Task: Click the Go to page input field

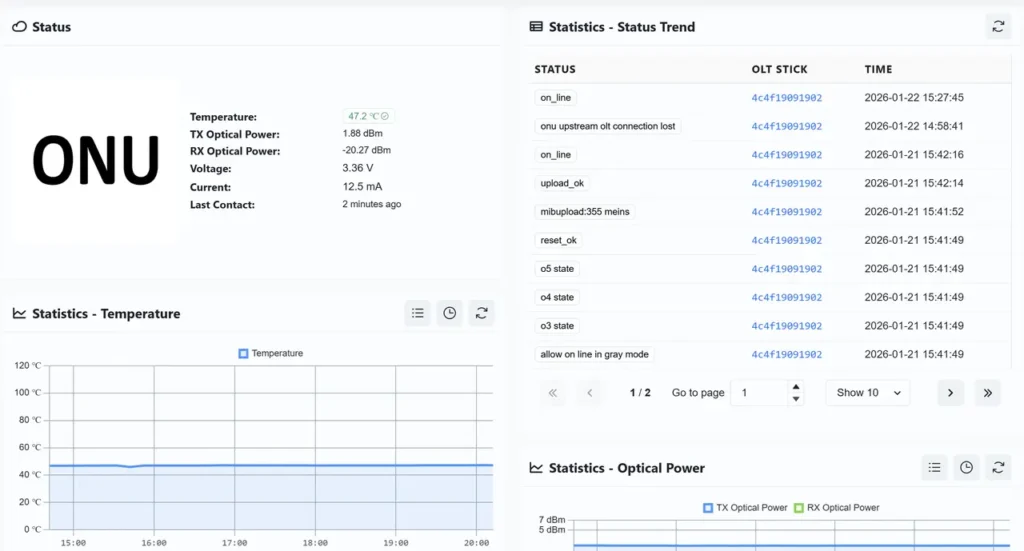Action: point(760,393)
